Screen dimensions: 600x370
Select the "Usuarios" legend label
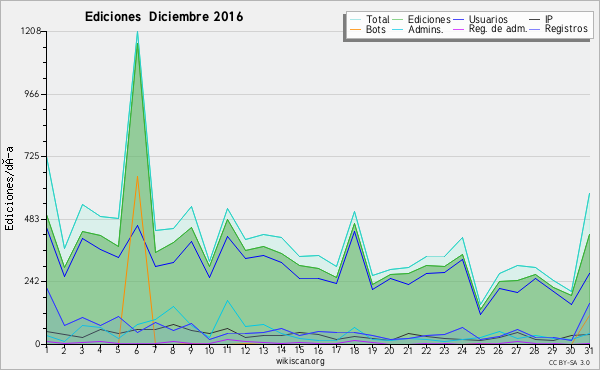tap(488, 19)
